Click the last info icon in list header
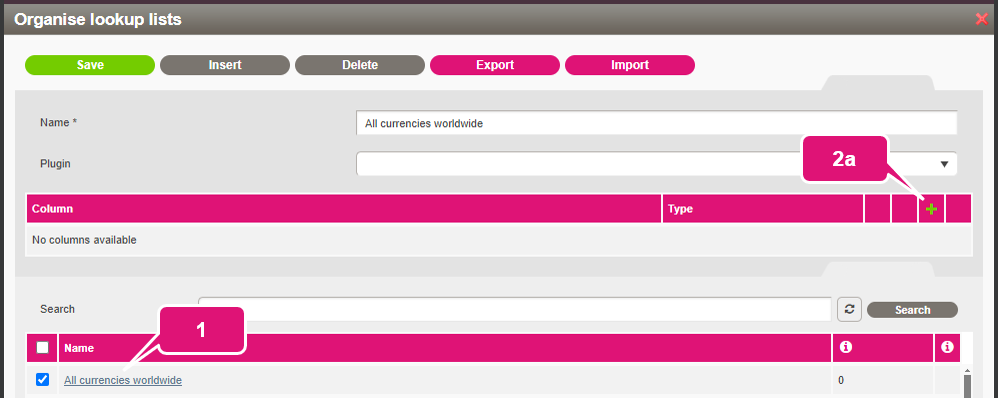This screenshot has width=998, height=398. [947, 347]
